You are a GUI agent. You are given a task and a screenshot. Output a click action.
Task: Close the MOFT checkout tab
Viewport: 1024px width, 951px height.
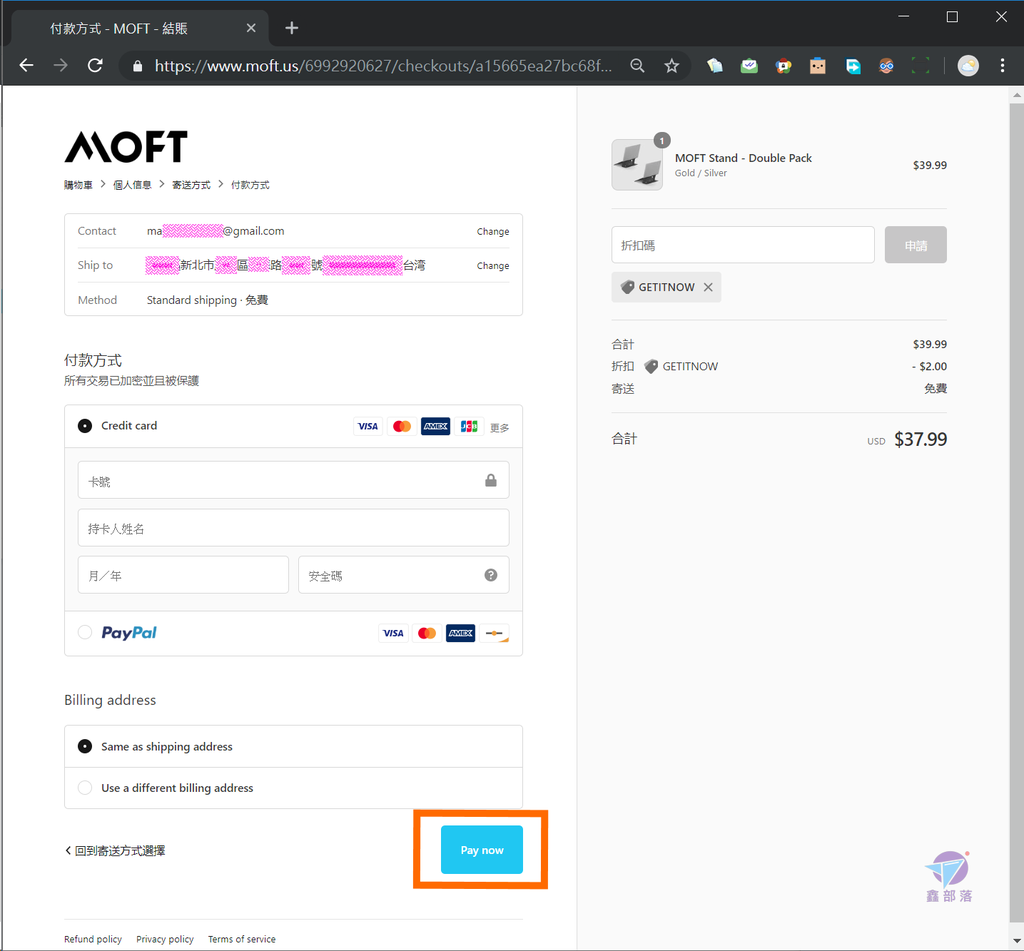tap(251, 28)
